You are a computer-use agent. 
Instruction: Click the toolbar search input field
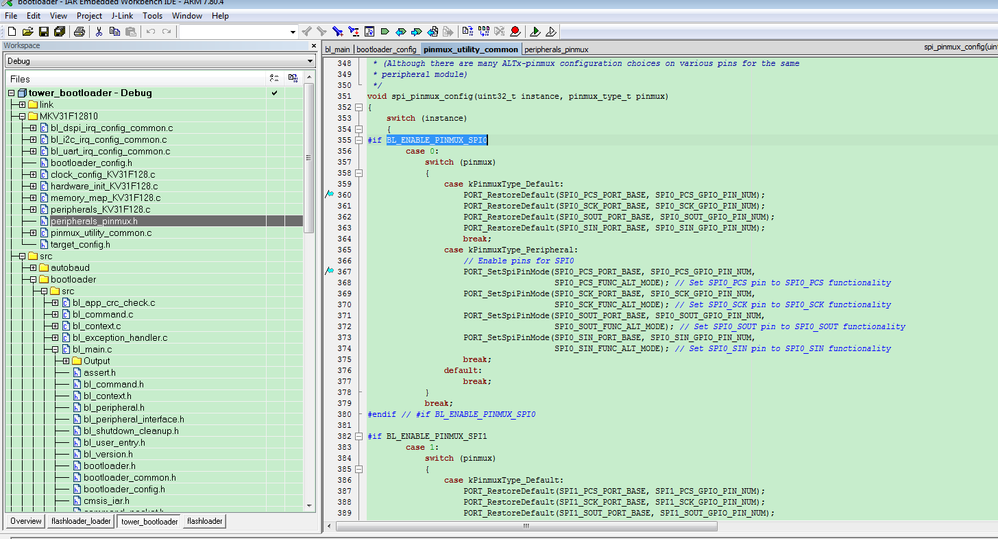(x=236, y=32)
